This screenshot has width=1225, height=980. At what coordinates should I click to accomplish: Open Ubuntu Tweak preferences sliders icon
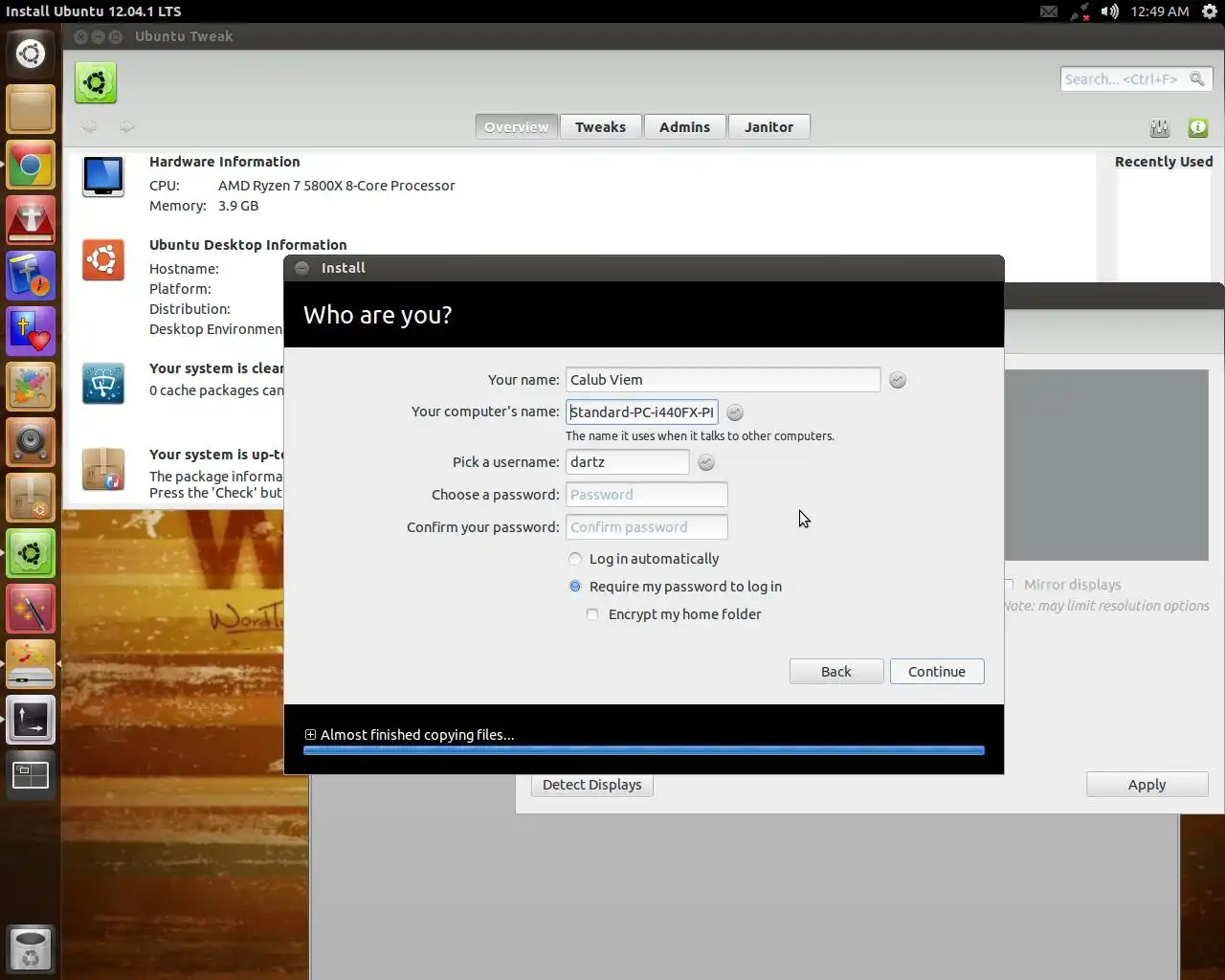coord(1160,127)
